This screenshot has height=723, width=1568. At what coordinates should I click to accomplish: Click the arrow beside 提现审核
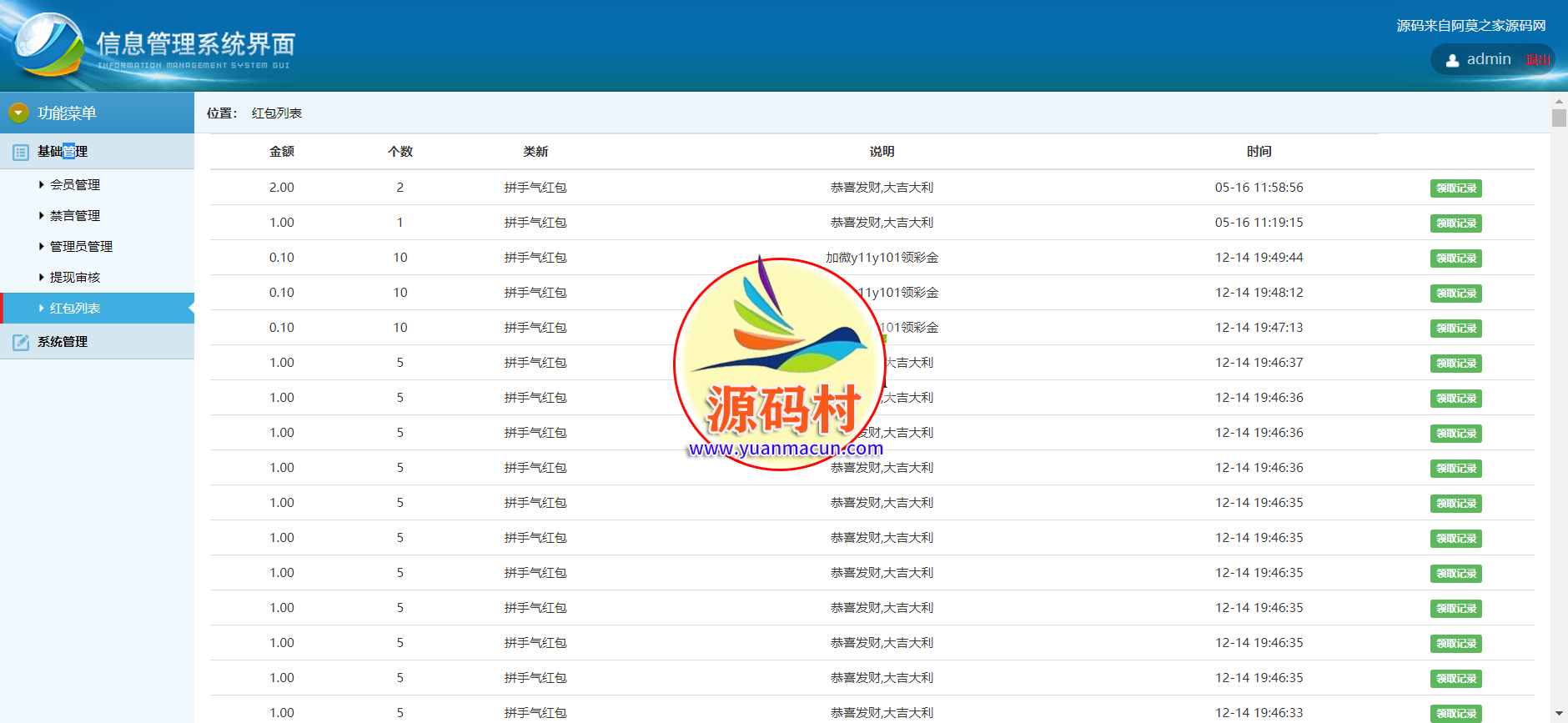pyautogui.click(x=42, y=278)
